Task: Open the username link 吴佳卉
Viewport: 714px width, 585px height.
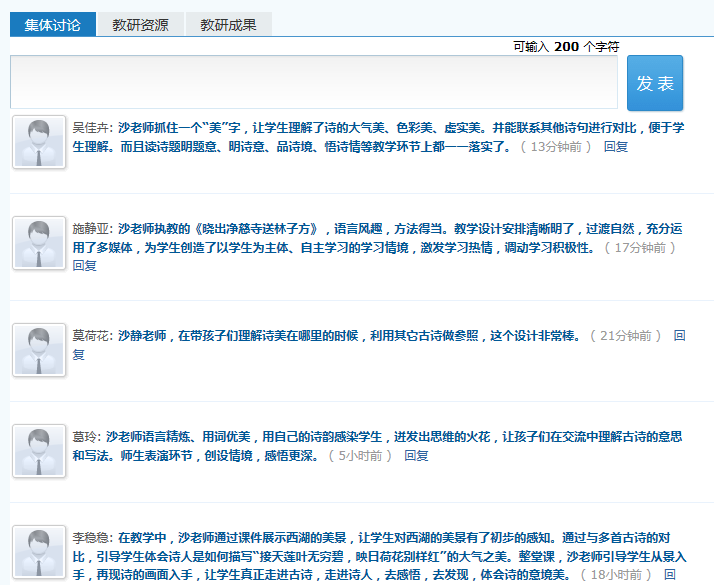Action: [x=91, y=128]
